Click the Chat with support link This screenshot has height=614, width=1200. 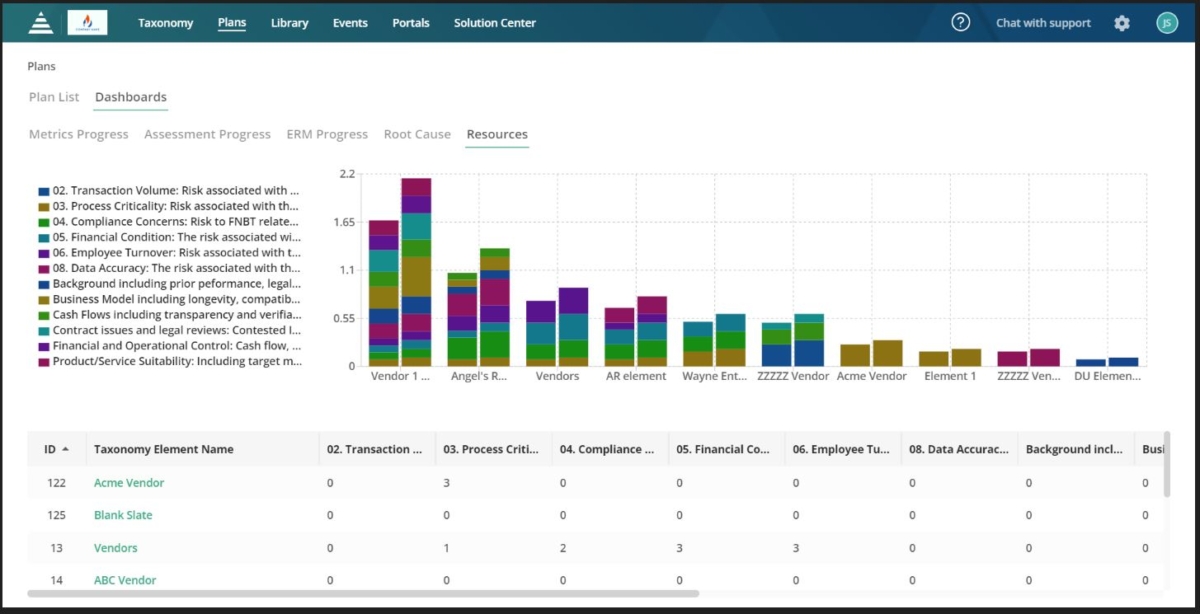(x=1043, y=22)
